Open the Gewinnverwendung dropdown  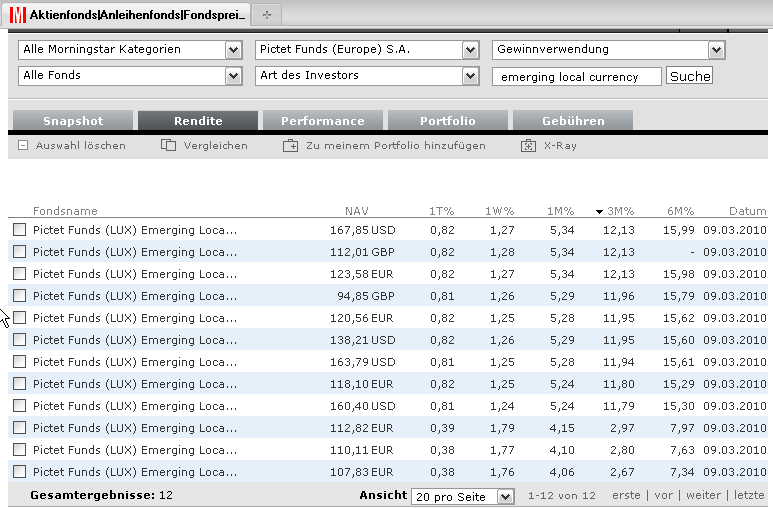(x=608, y=50)
